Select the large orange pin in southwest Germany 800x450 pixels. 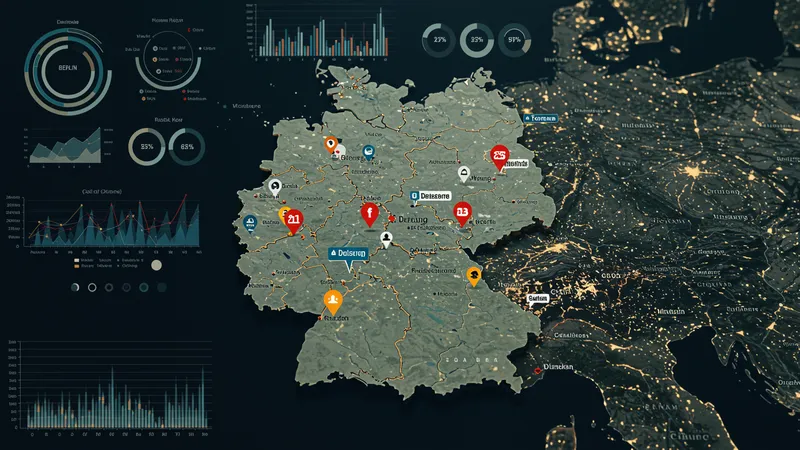333,300
